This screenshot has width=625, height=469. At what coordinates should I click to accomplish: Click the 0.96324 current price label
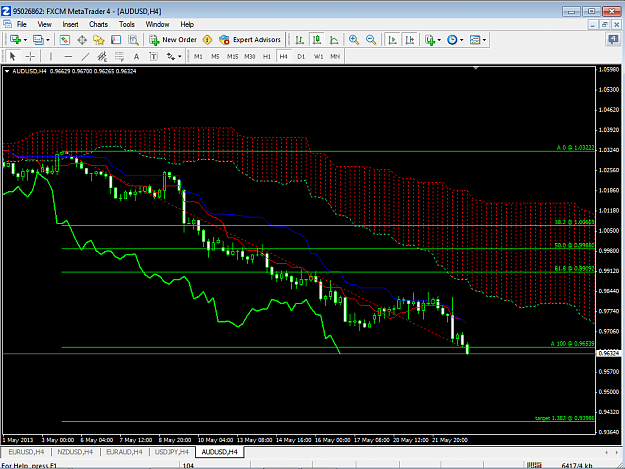[x=609, y=353]
